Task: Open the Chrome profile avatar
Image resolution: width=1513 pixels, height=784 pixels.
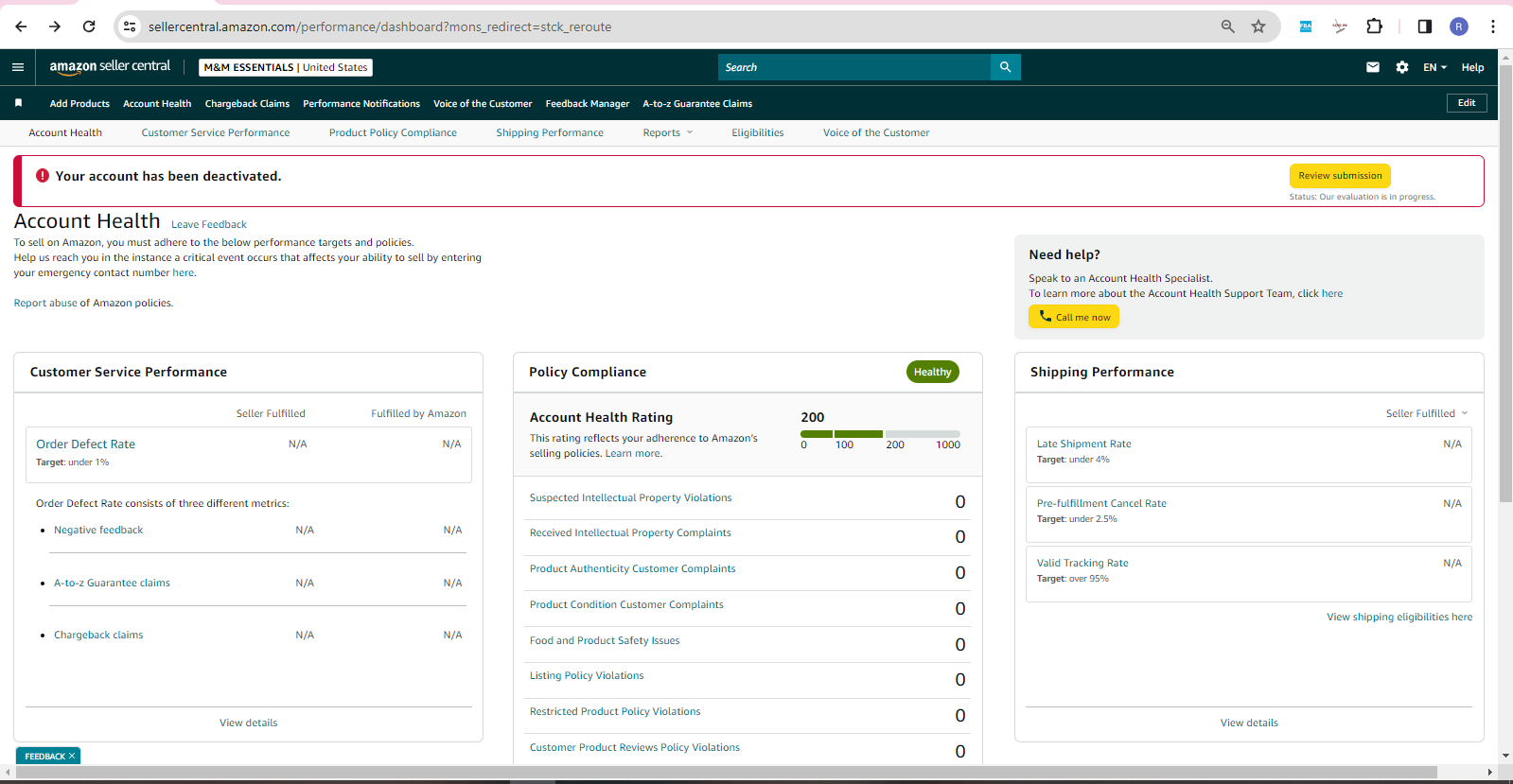Action: click(1459, 26)
